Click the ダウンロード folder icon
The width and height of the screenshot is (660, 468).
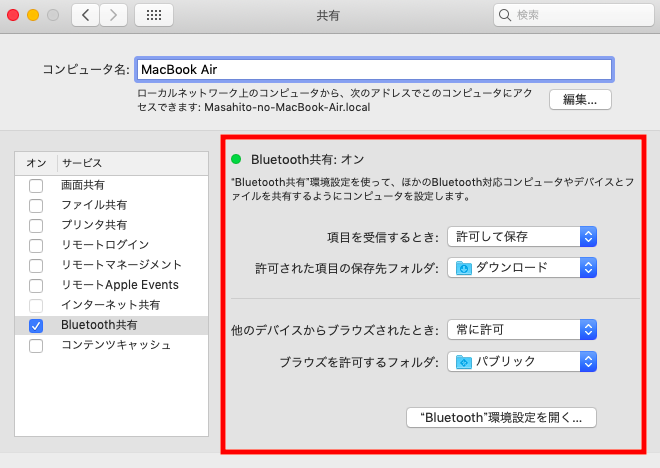464,268
